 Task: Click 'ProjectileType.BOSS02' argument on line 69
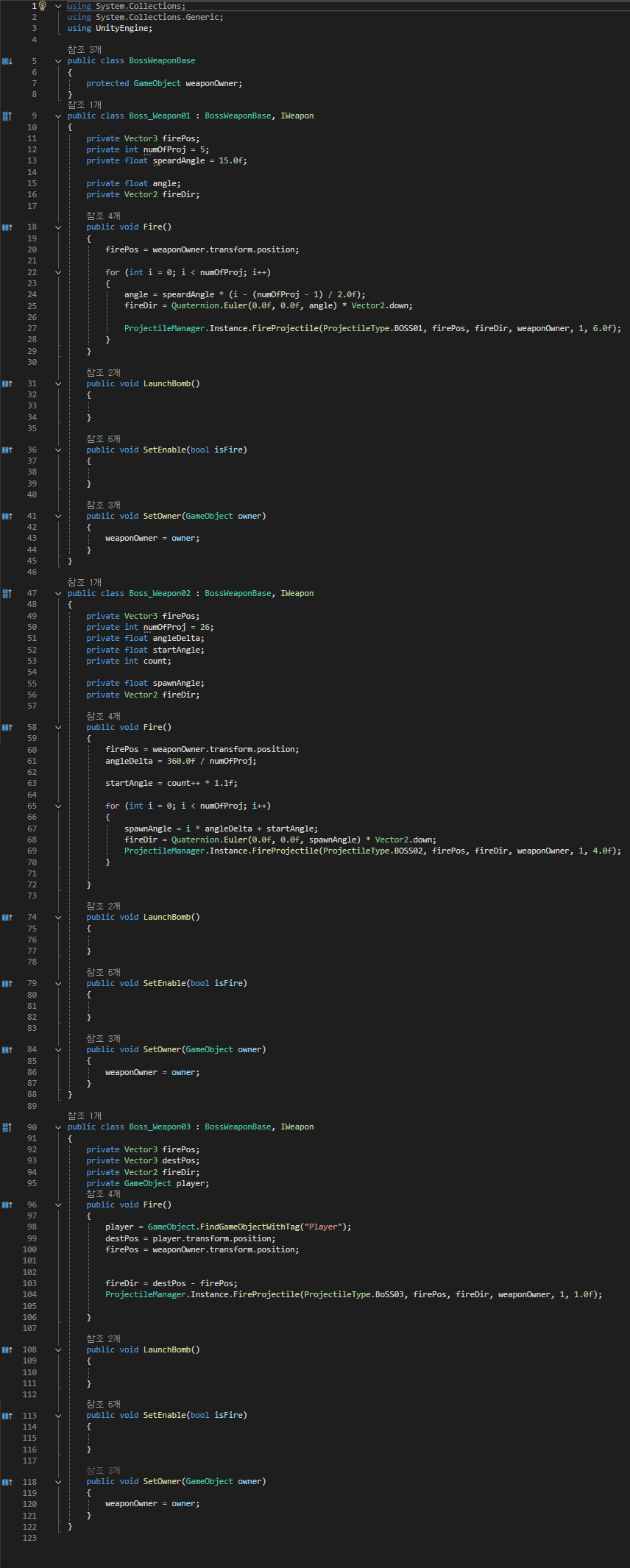pyautogui.click(x=373, y=851)
